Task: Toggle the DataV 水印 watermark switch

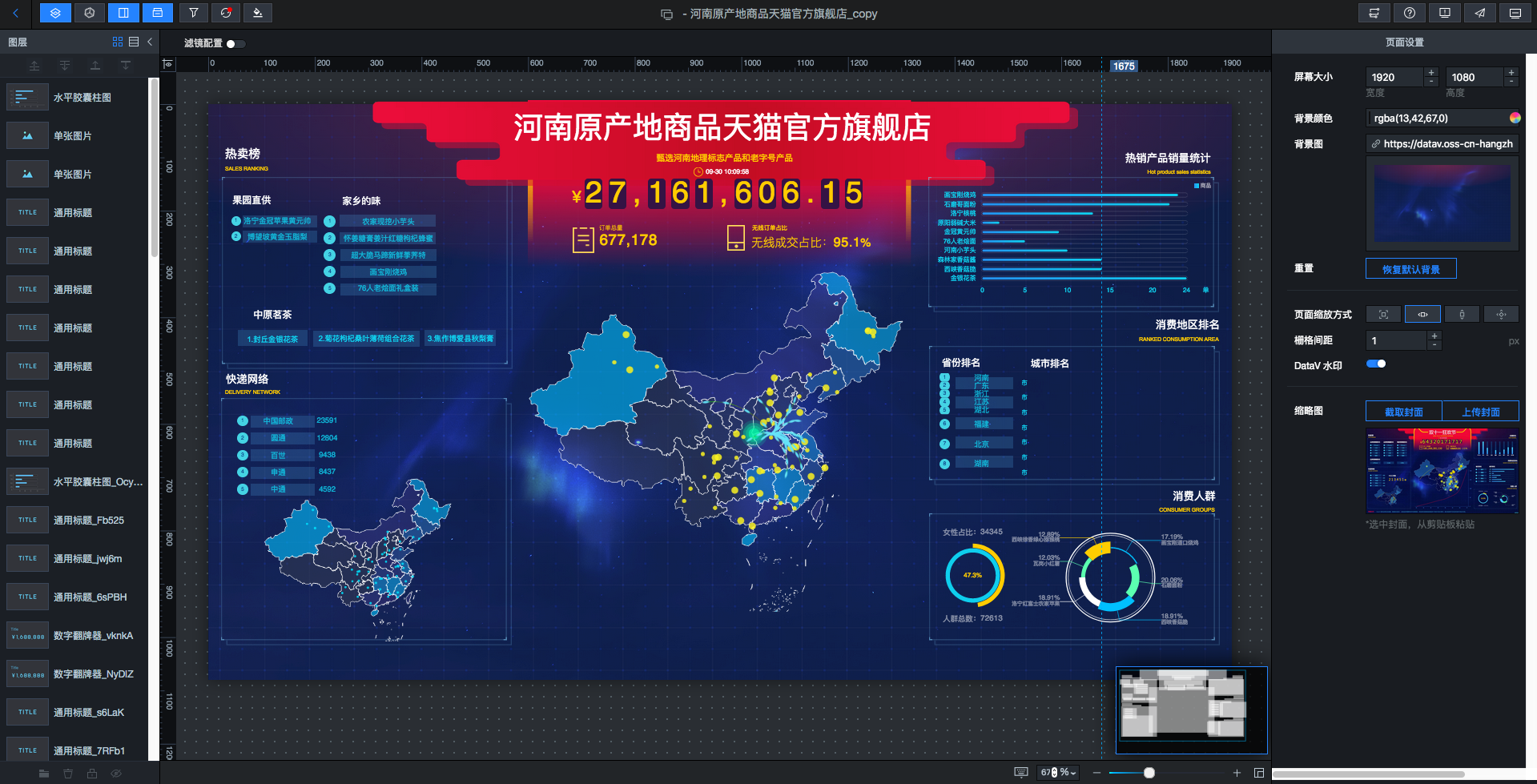Action: pyautogui.click(x=1376, y=364)
